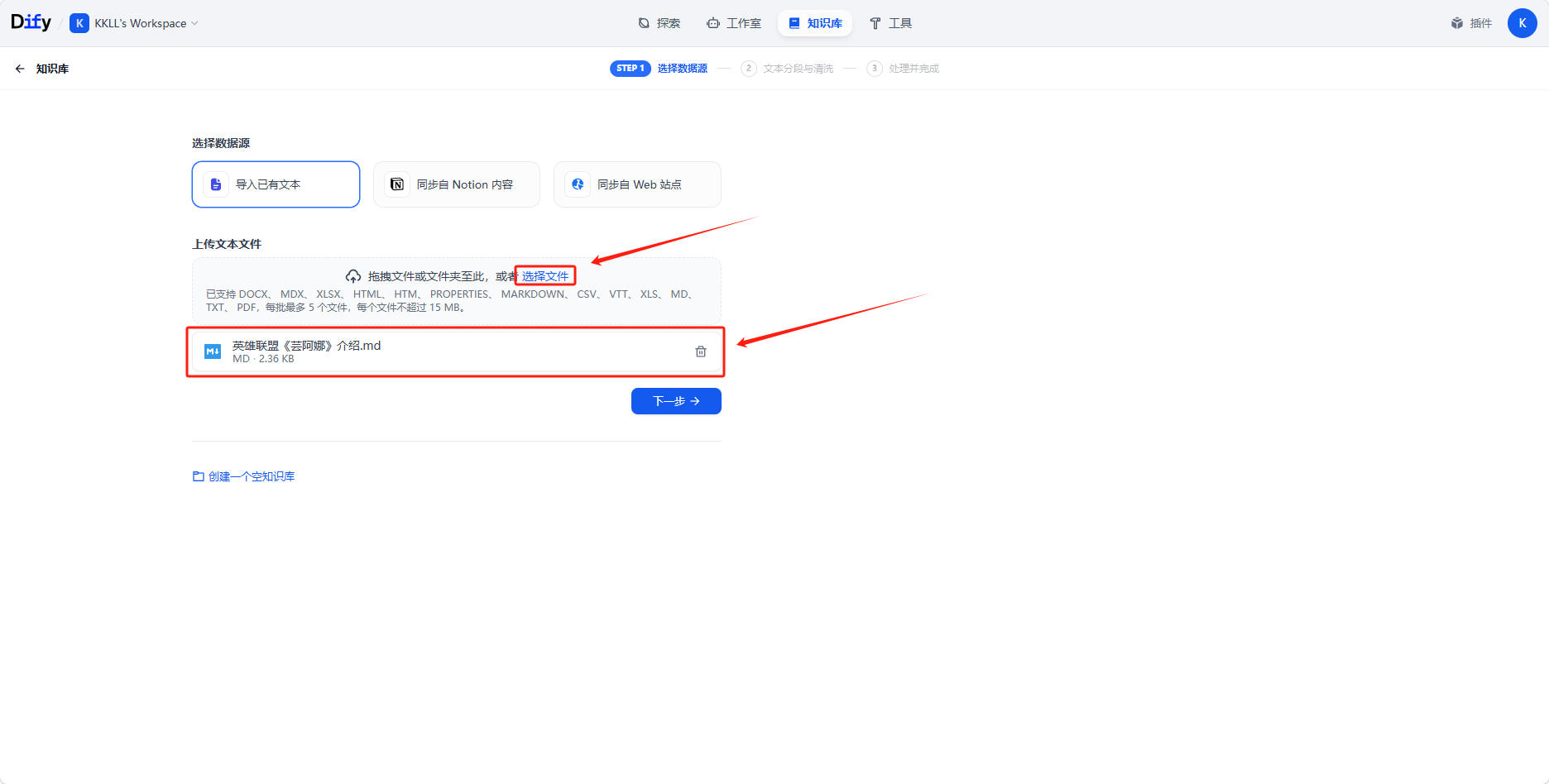Click the folder icon beside 创建一个空知识库
The image size is (1549, 784).
pyautogui.click(x=199, y=476)
